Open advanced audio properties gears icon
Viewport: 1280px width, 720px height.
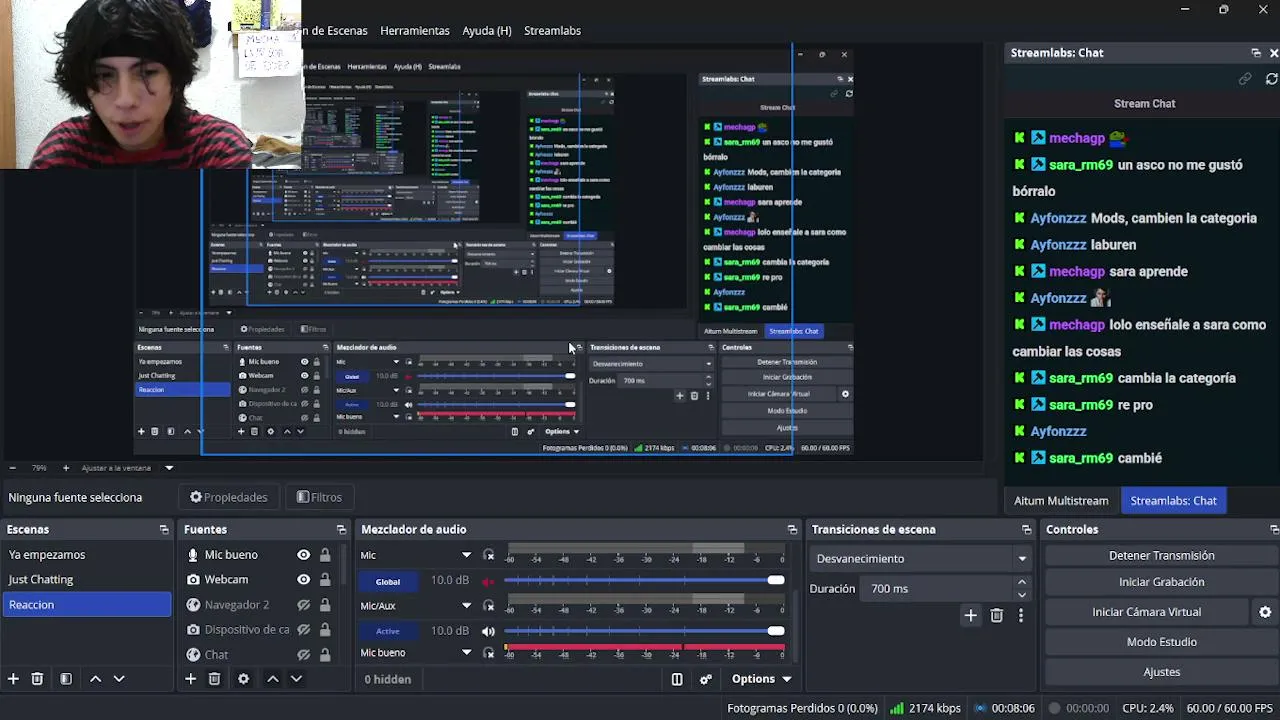(706, 679)
